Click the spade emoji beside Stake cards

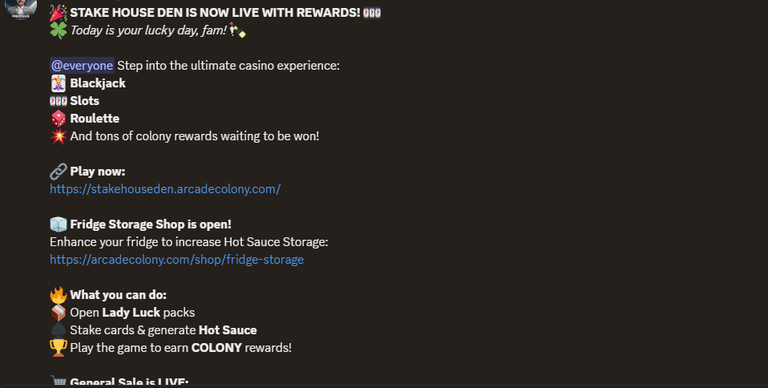coord(58,330)
